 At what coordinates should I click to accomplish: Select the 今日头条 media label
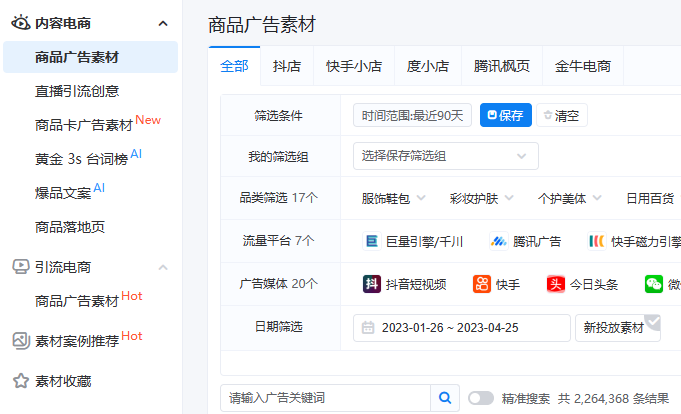[x=594, y=285]
